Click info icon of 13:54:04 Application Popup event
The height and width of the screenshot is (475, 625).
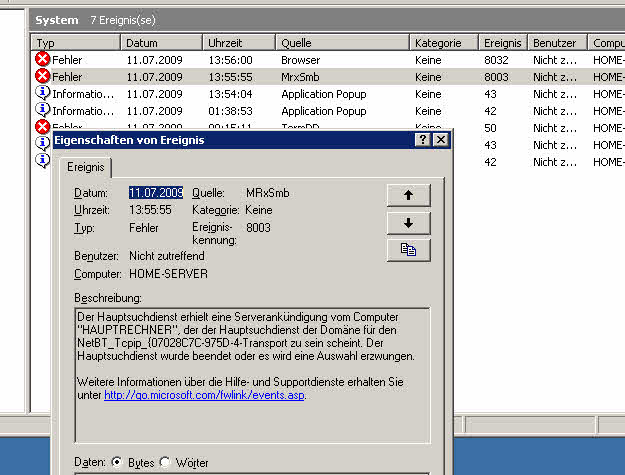(42, 94)
